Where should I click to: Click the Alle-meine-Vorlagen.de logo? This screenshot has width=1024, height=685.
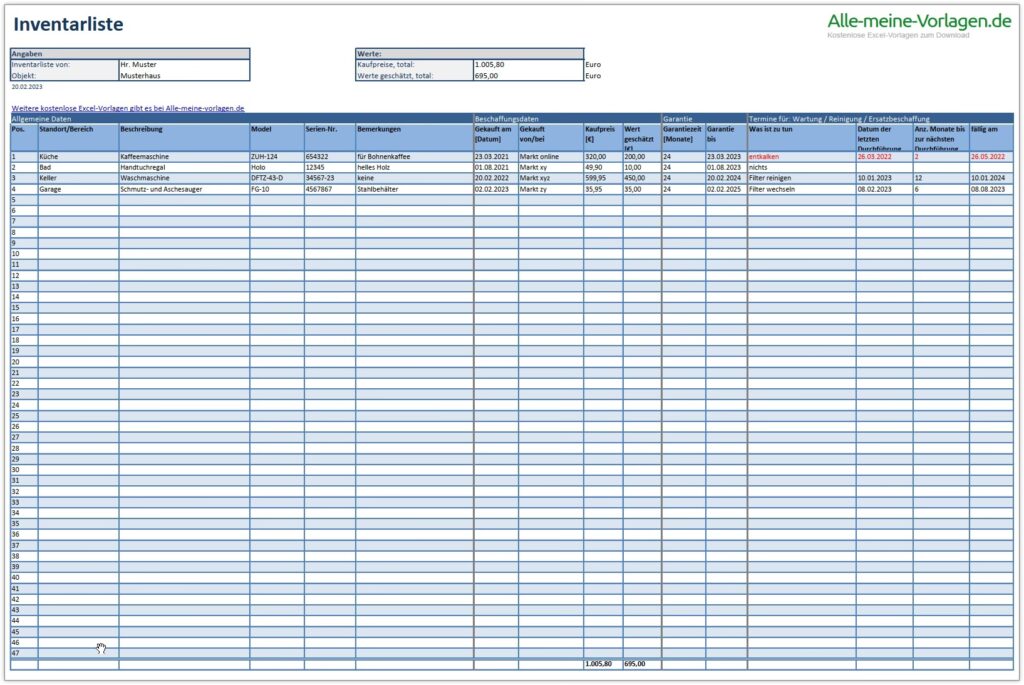click(x=919, y=21)
